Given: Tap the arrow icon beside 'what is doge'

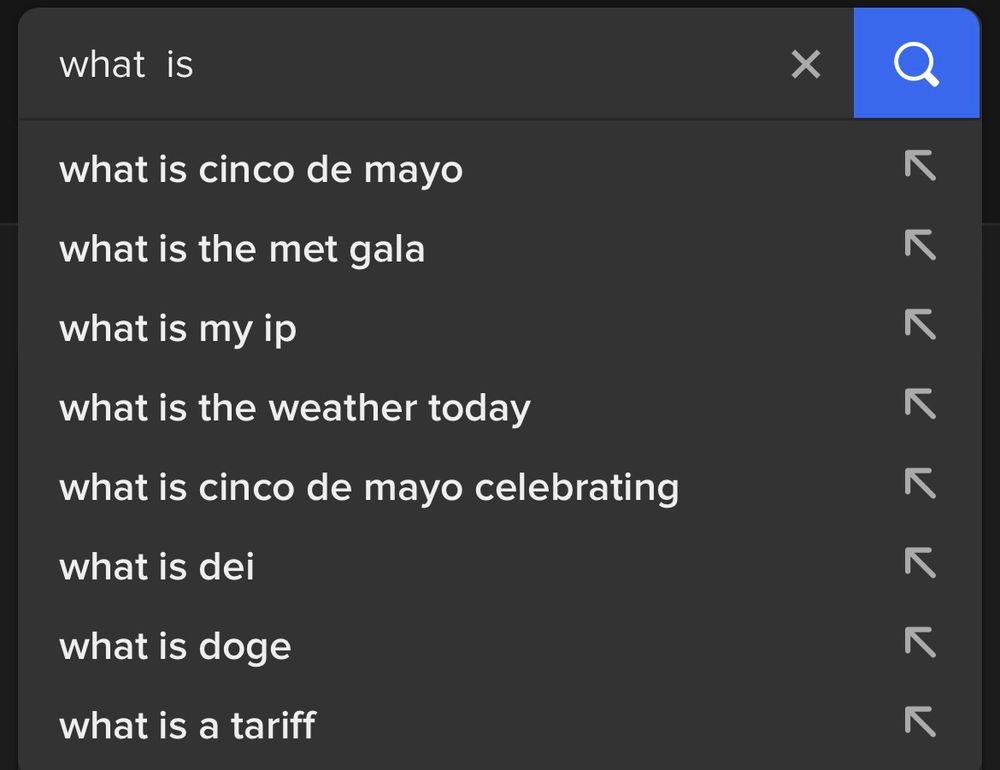Looking at the screenshot, I should click(920, 642).
